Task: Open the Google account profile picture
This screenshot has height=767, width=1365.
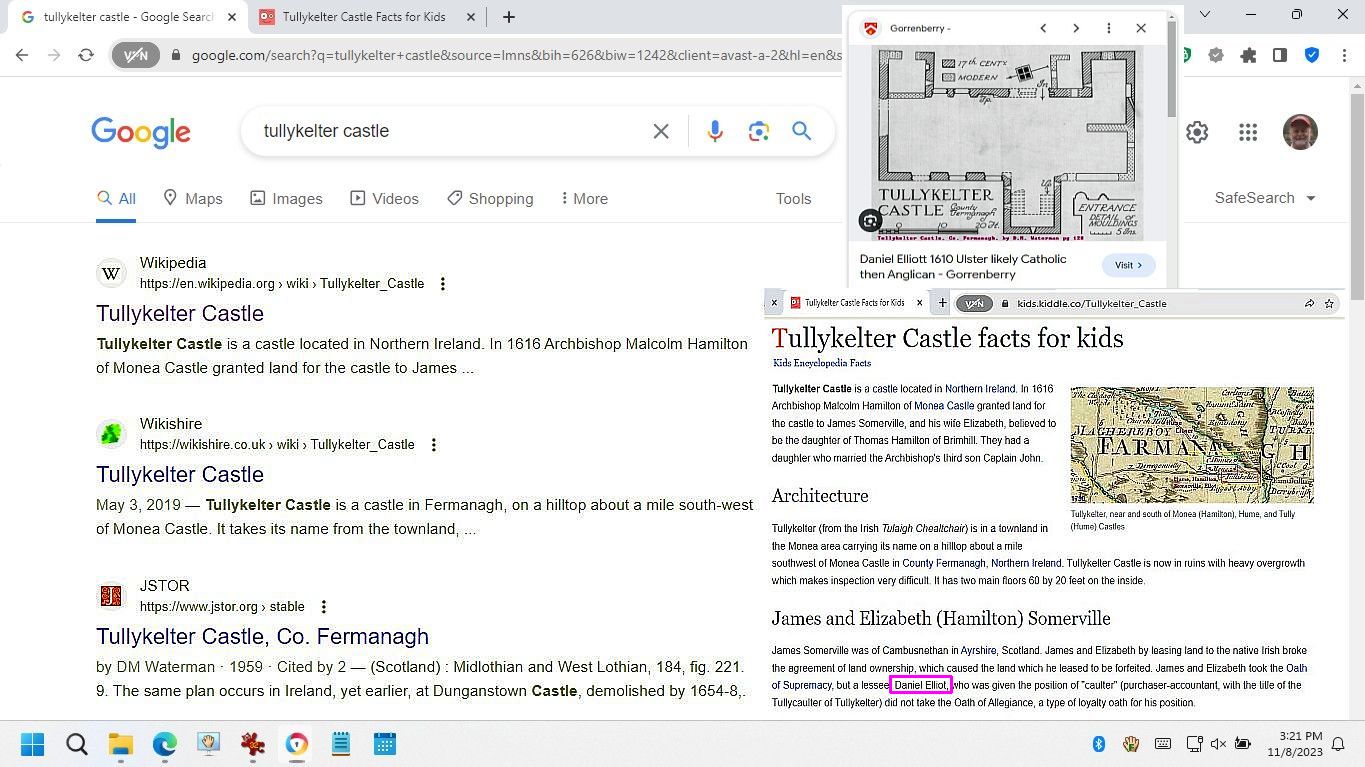Action: click(x=1300, y=132)
